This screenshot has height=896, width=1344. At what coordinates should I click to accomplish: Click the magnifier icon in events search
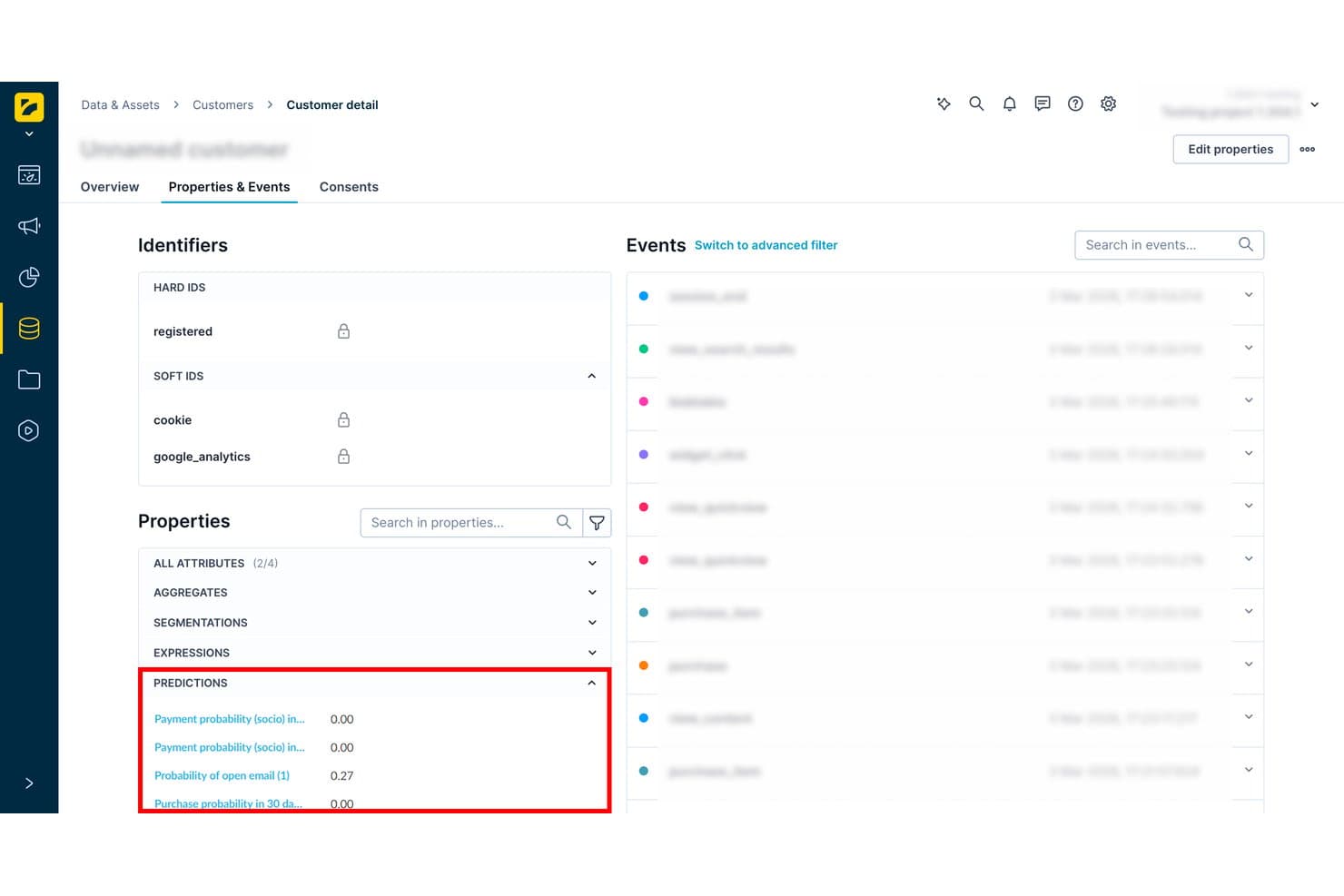[x=1246, y=244]
